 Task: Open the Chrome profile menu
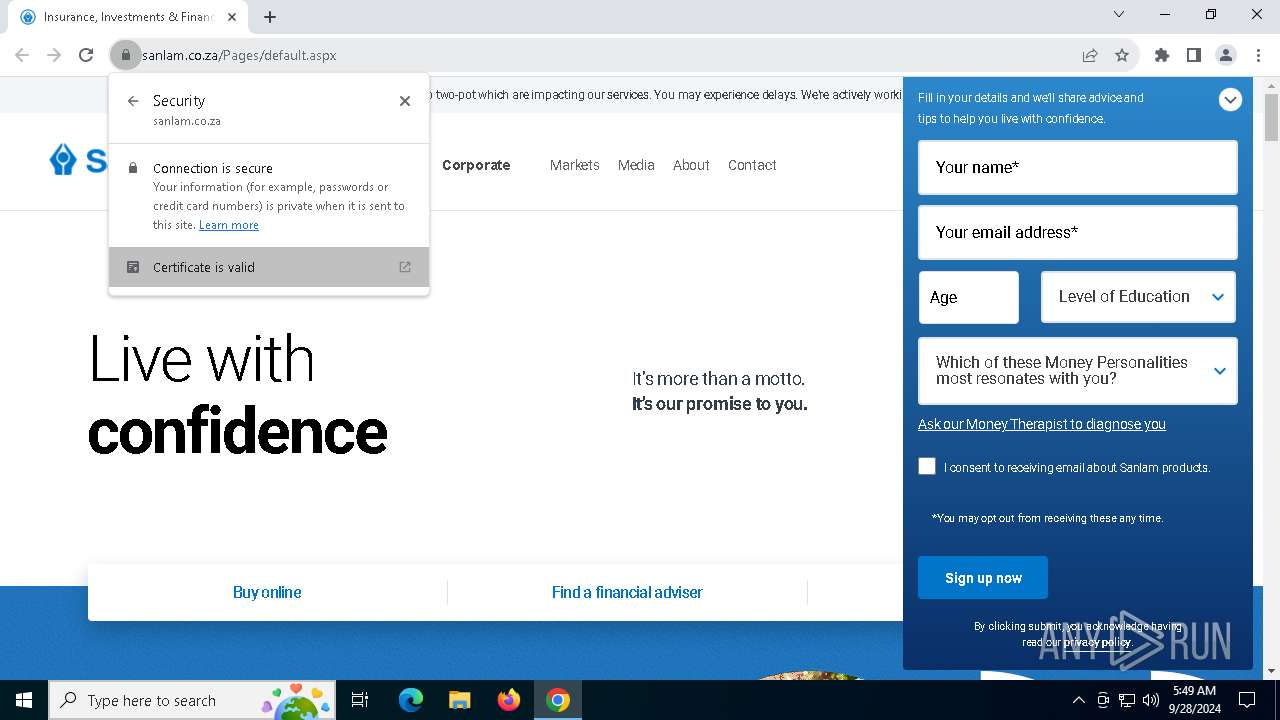(1226, 55)
